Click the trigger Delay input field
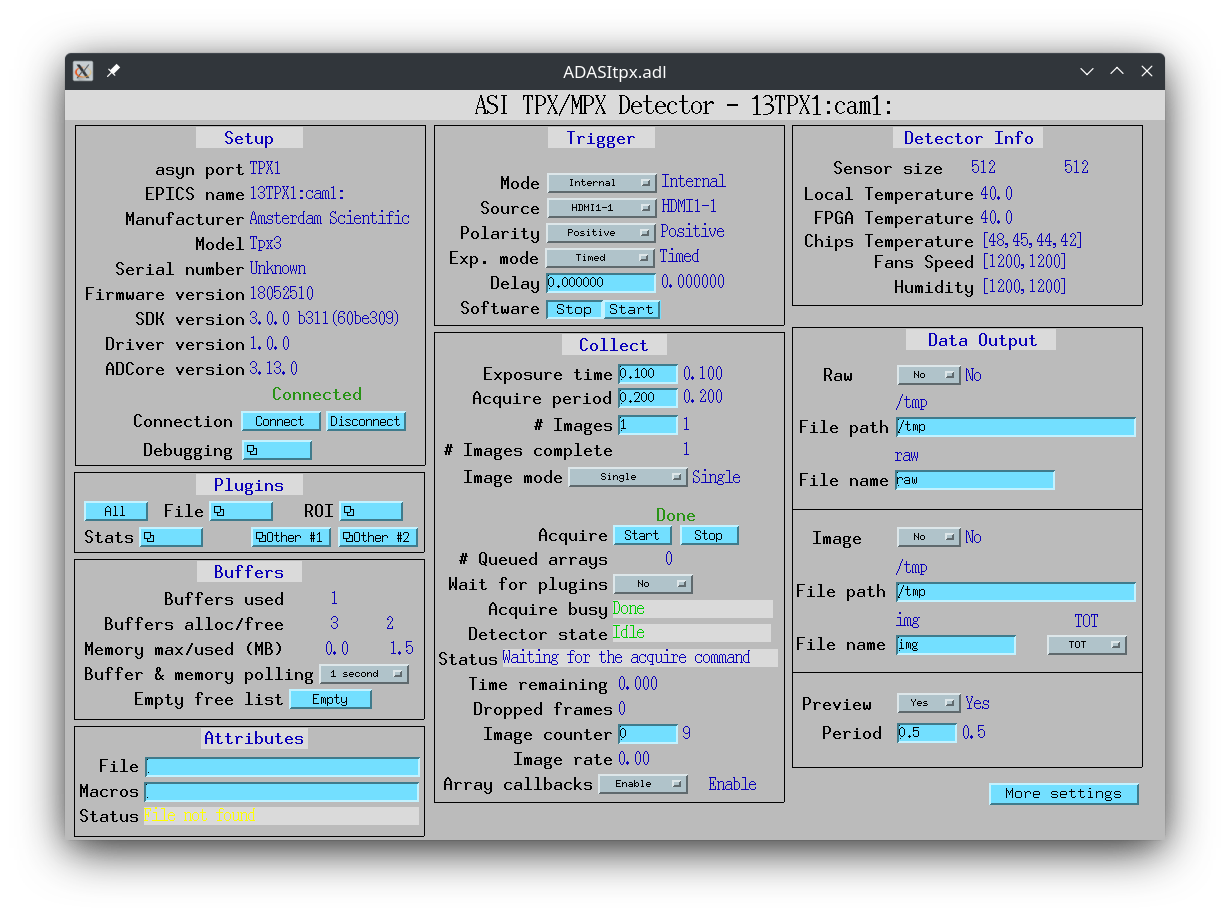This screenshot has height=917, width=1230. coord(601,283)
